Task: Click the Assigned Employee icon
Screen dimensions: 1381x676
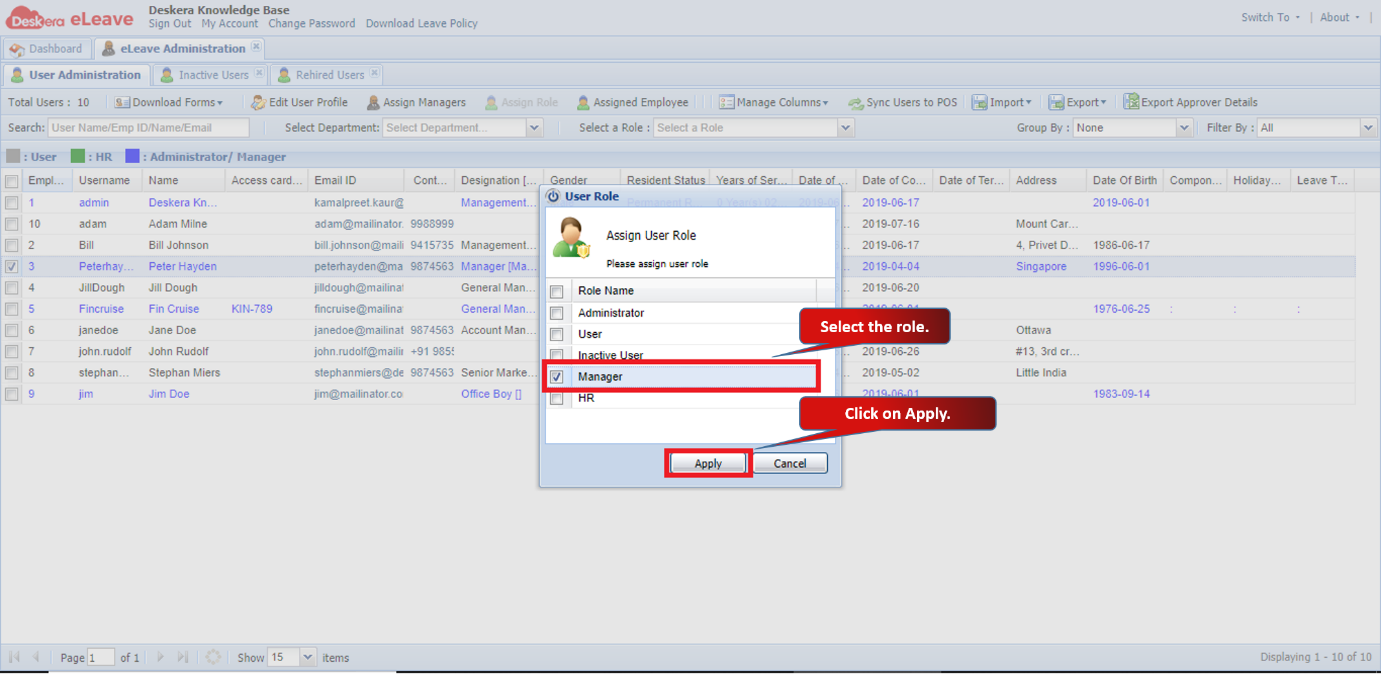Action: point(583,102)
